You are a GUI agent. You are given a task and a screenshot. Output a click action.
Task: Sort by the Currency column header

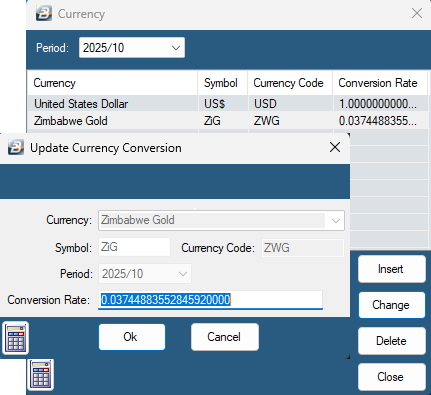(x=112, y=83)
